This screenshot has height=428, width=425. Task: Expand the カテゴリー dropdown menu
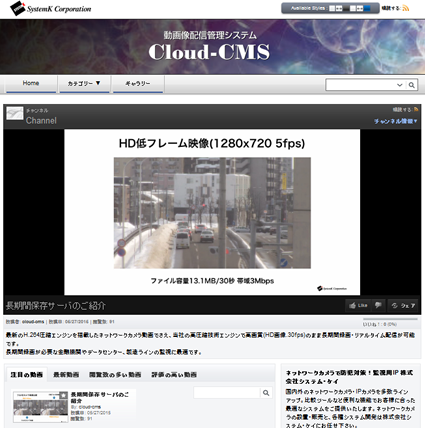(x=84, y=84)
